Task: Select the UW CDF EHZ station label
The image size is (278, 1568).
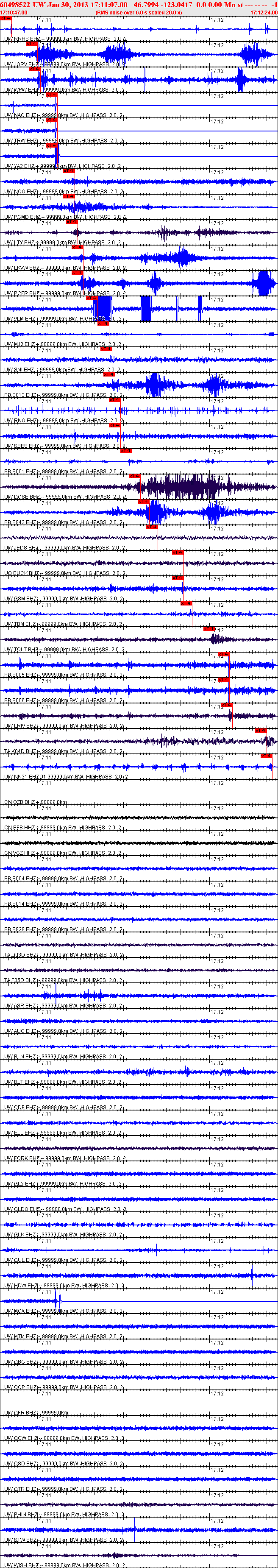Action: [x=64, y=1108]
